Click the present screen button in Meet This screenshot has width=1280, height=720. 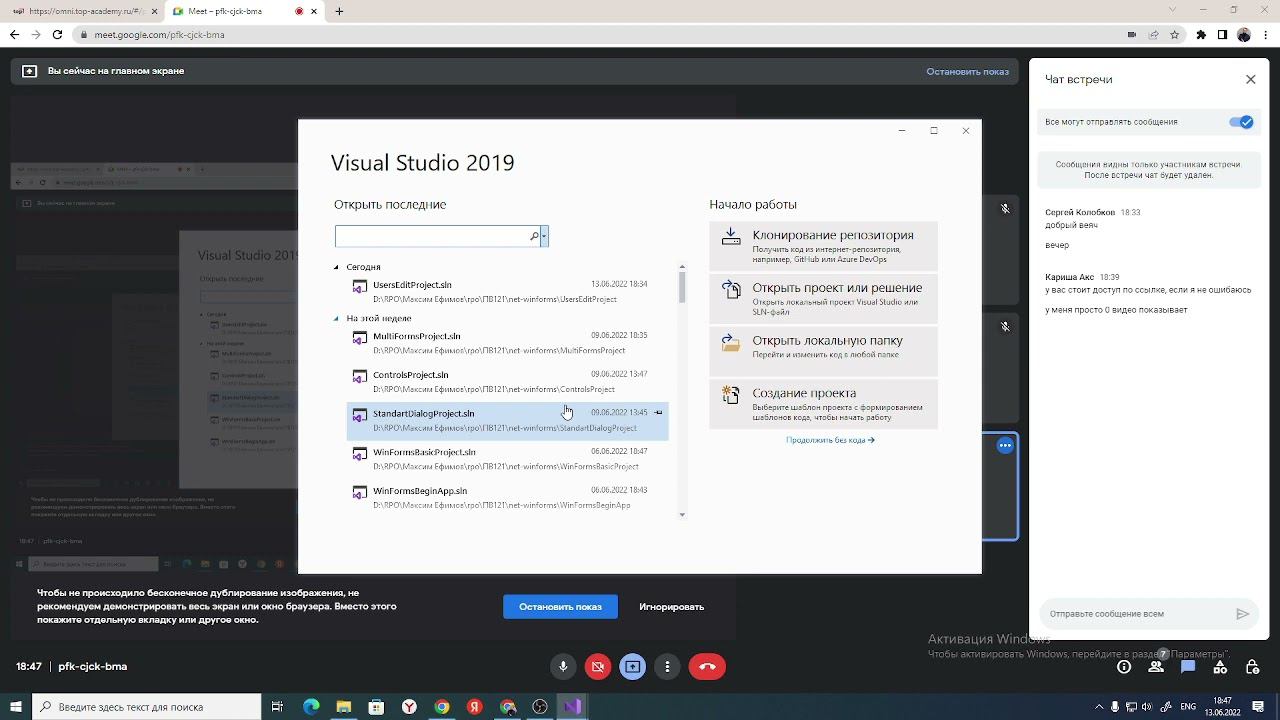coord(633,667)
